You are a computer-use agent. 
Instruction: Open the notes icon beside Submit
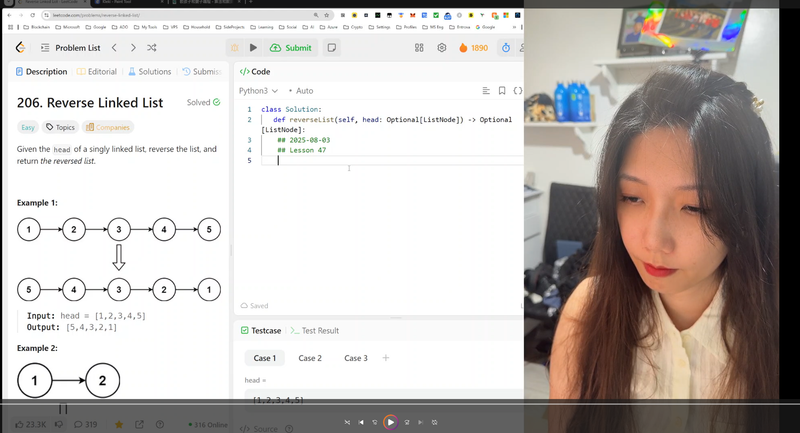331,47
